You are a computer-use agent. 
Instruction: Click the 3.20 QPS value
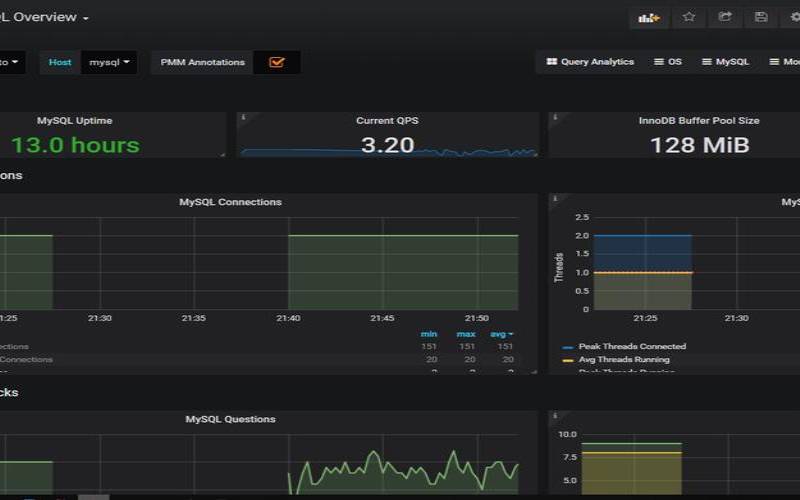387,145
